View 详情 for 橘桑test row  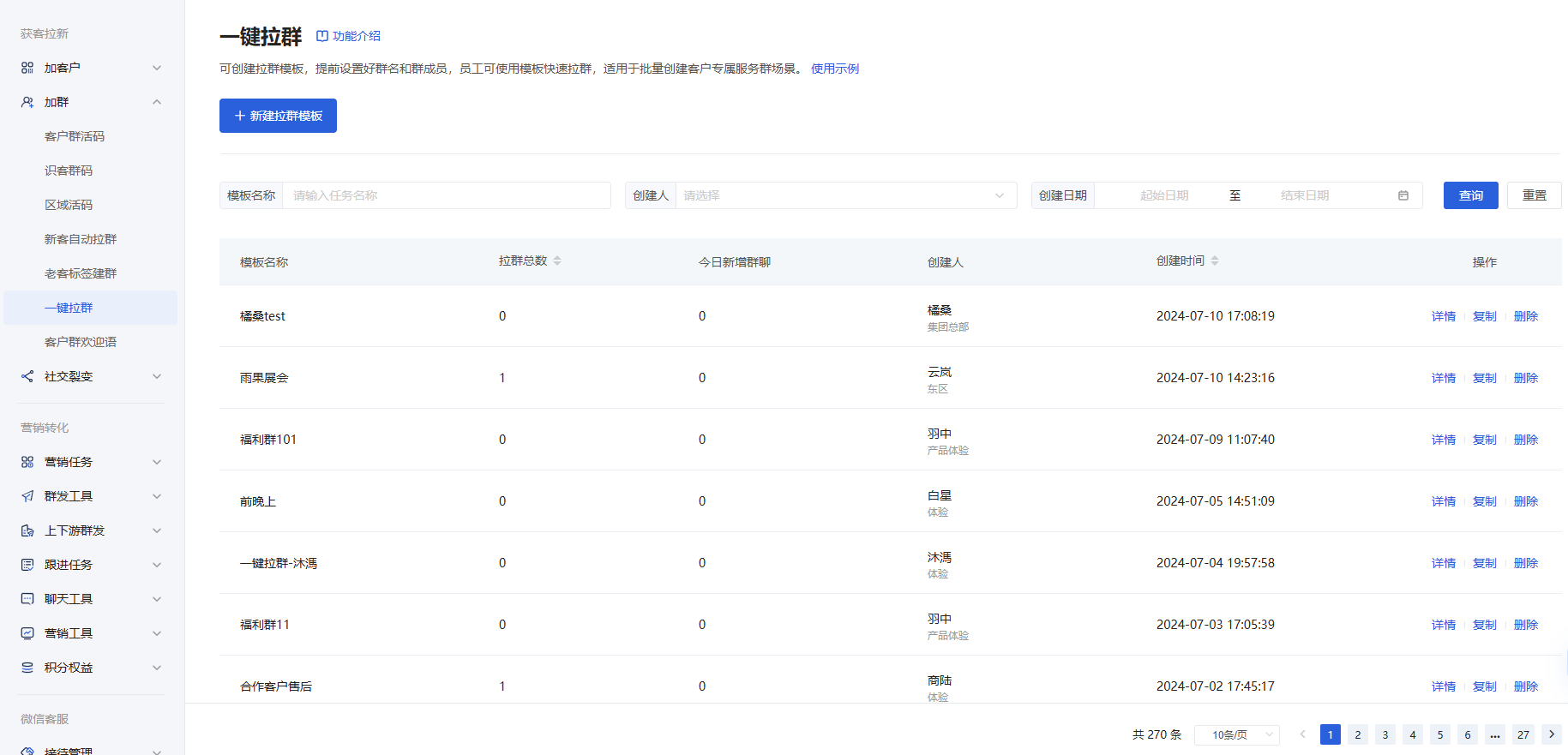(x=1444, y=316)
